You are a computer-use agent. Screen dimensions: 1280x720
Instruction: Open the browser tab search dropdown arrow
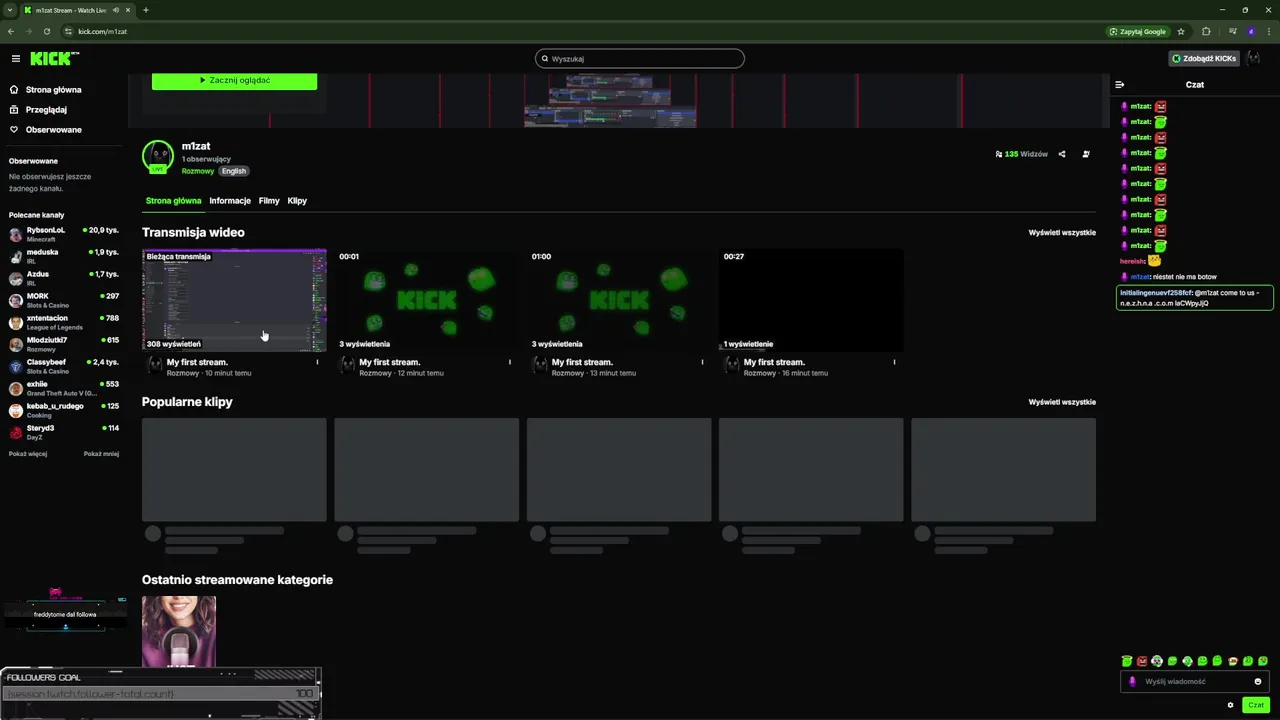[x=9, y=10]
